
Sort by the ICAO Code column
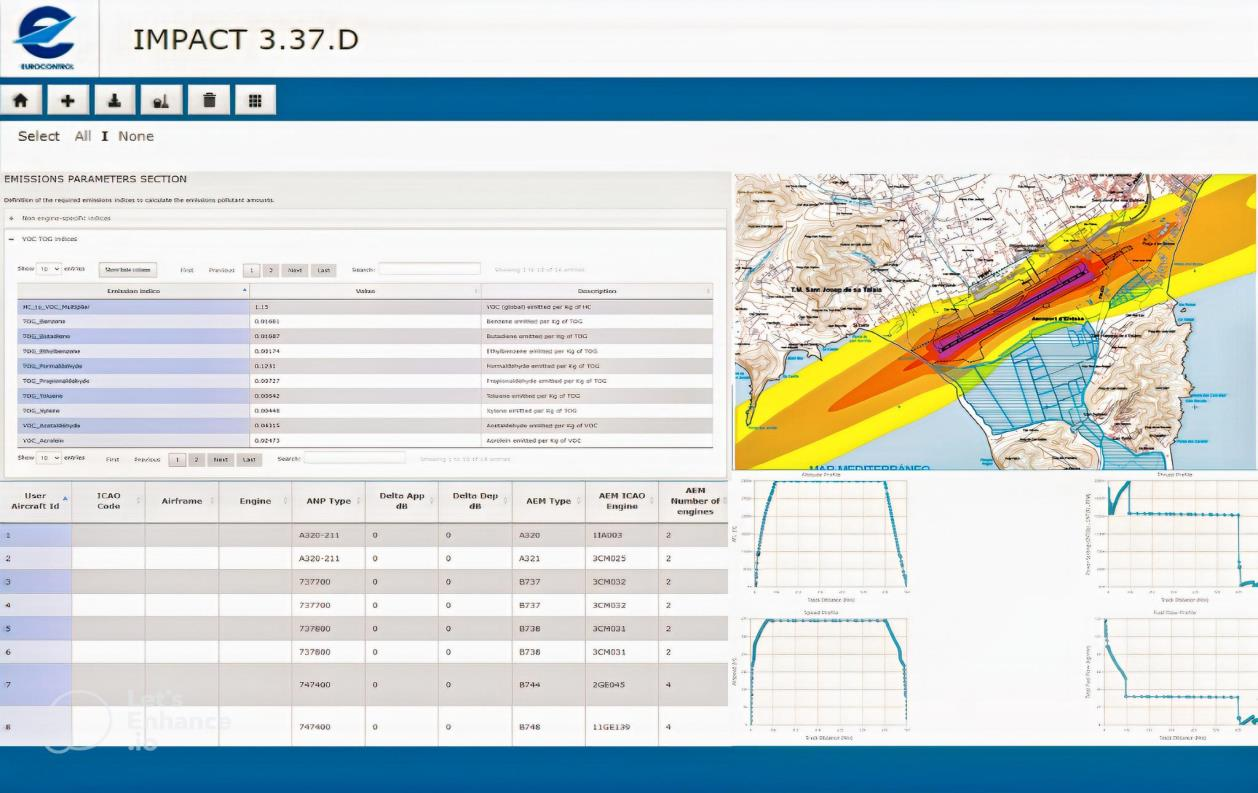108,501
